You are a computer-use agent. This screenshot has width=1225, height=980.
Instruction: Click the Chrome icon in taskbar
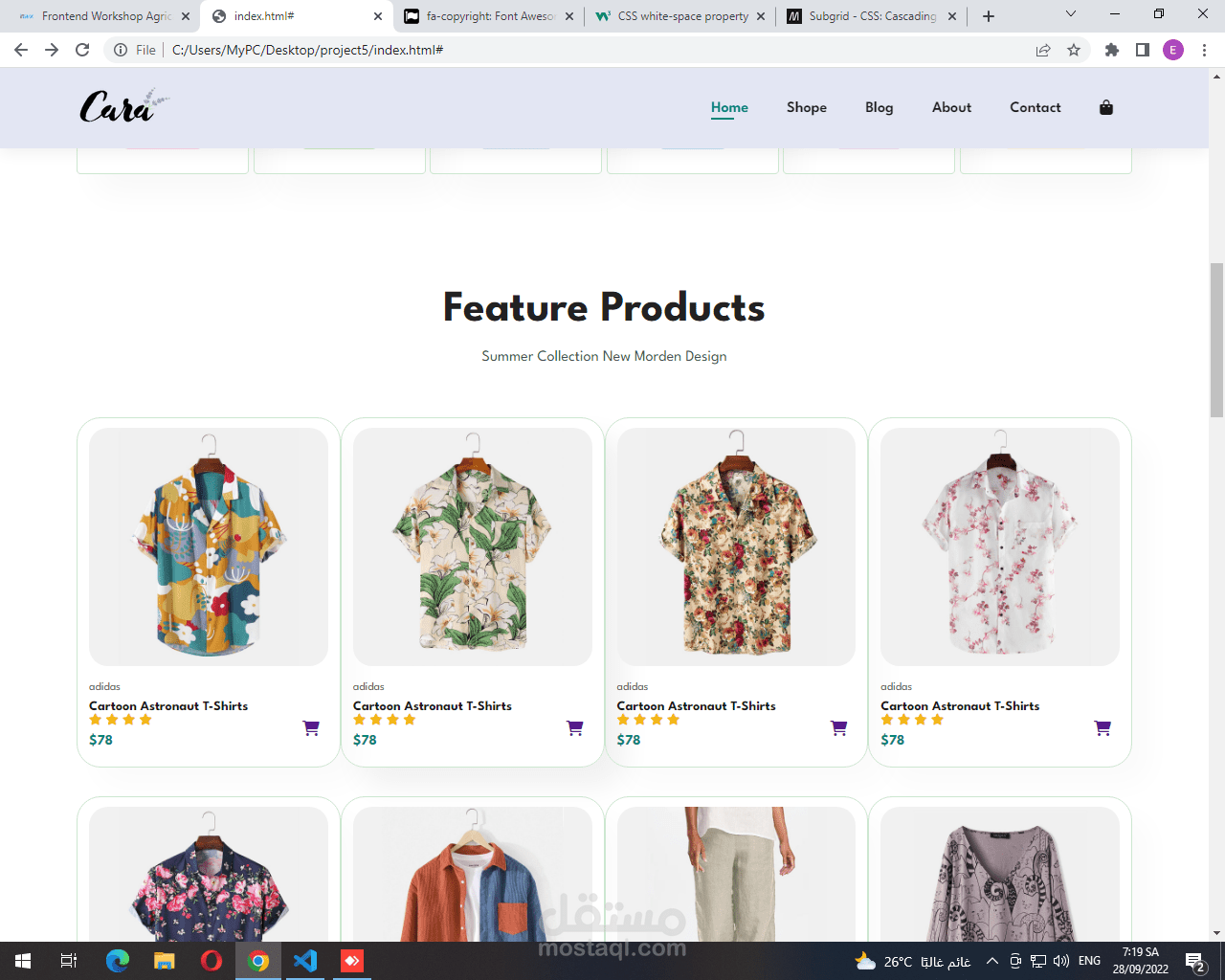pos(258,961)
